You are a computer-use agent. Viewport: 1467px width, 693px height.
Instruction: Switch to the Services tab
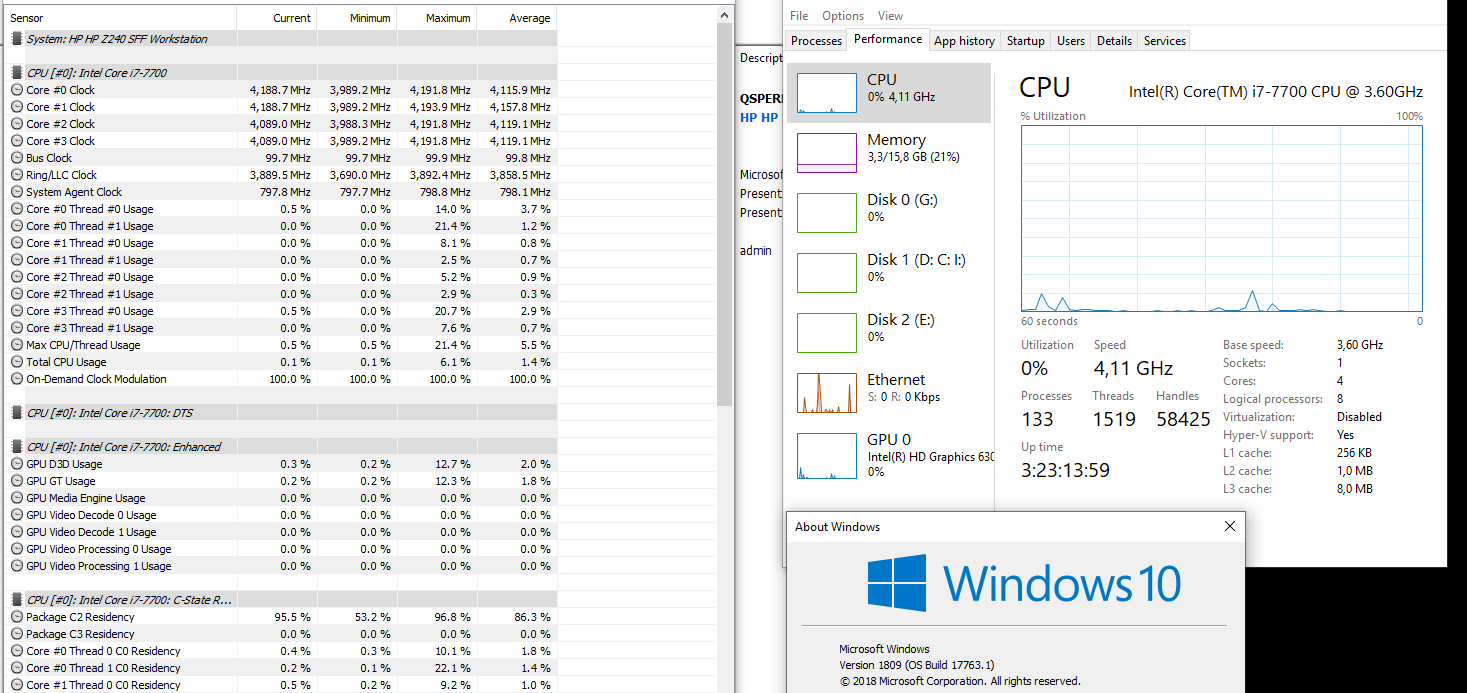coord(1165,41)
